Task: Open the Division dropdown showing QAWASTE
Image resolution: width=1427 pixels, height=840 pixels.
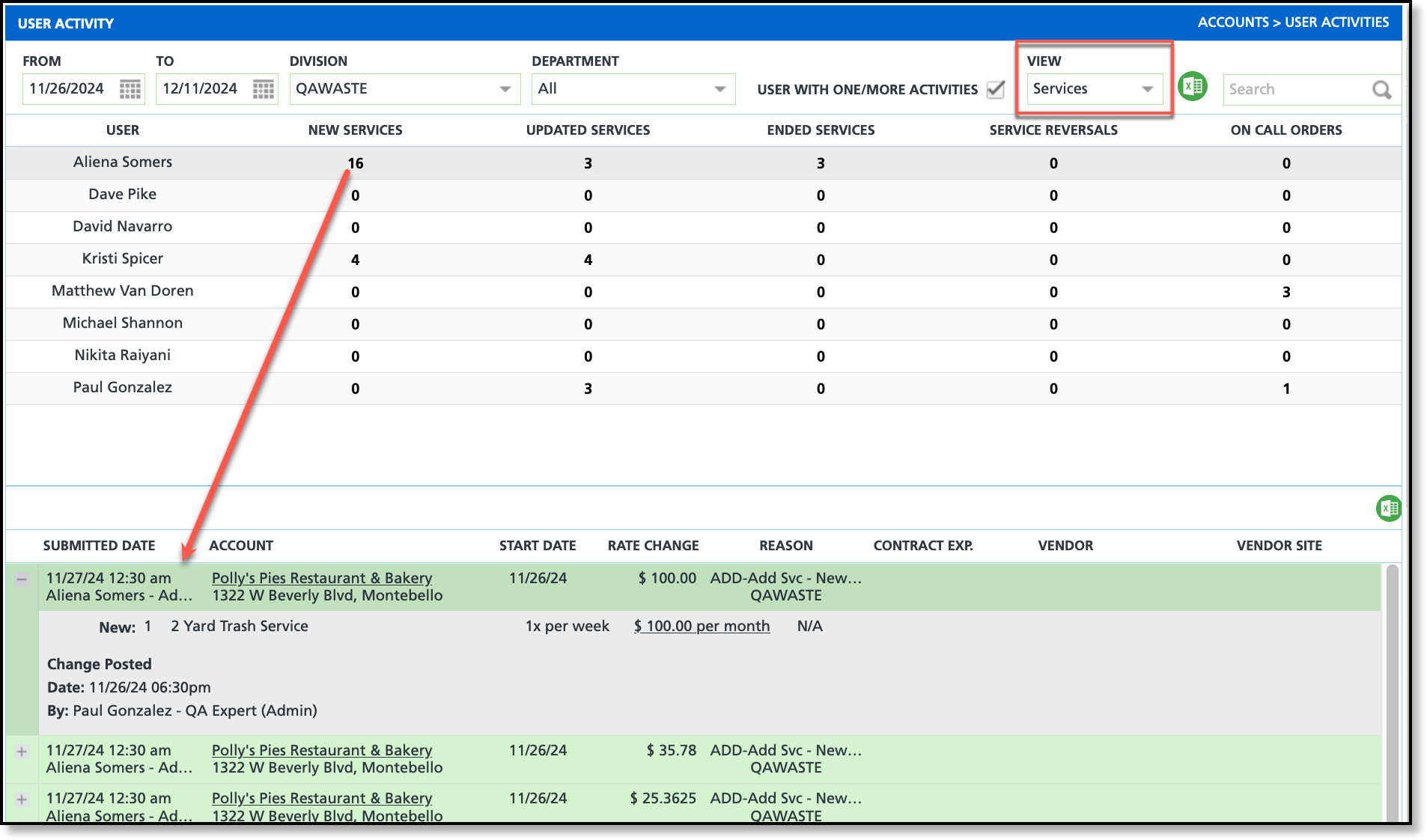Action: tap(405, 89)
